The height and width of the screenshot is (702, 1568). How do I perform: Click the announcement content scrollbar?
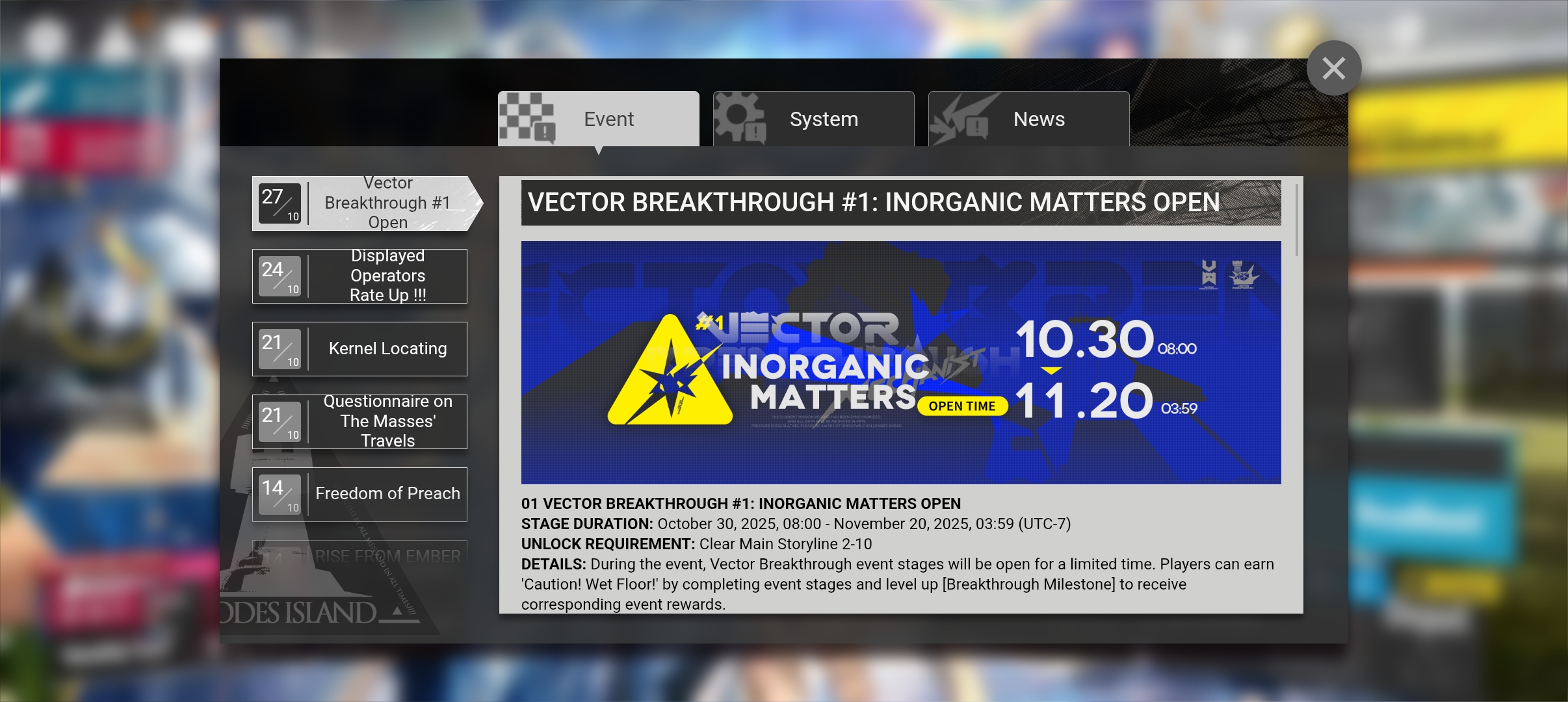pyautogui.click(x=1297, y=221)
